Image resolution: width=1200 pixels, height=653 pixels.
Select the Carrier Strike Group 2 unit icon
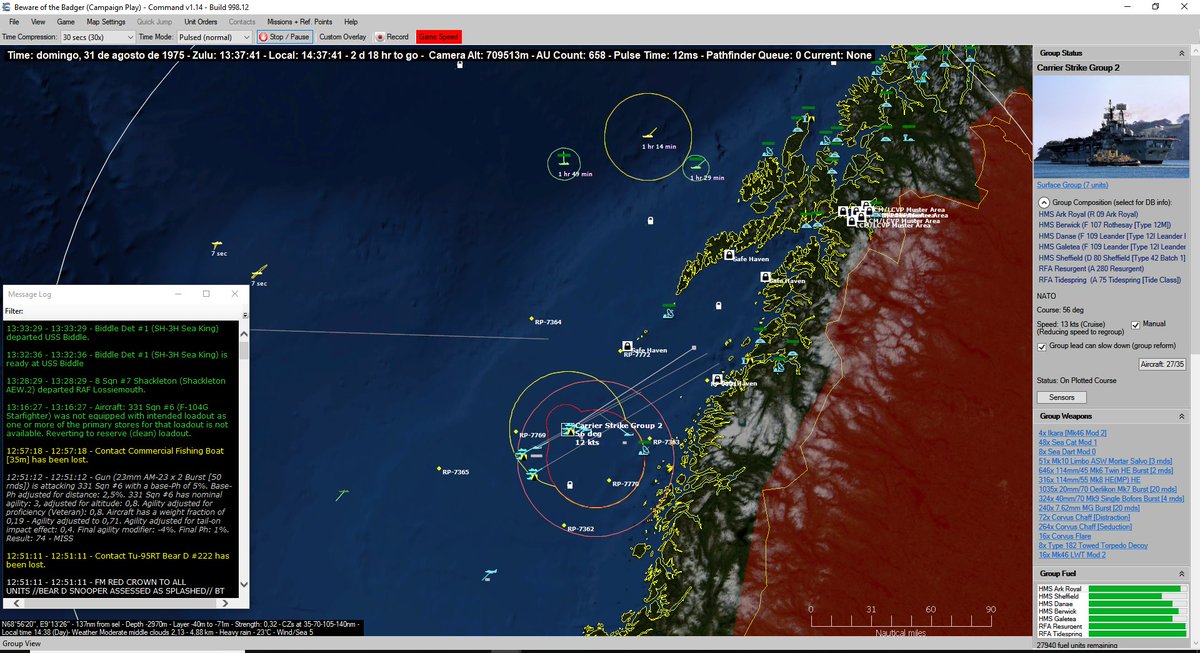coord(567,428)
